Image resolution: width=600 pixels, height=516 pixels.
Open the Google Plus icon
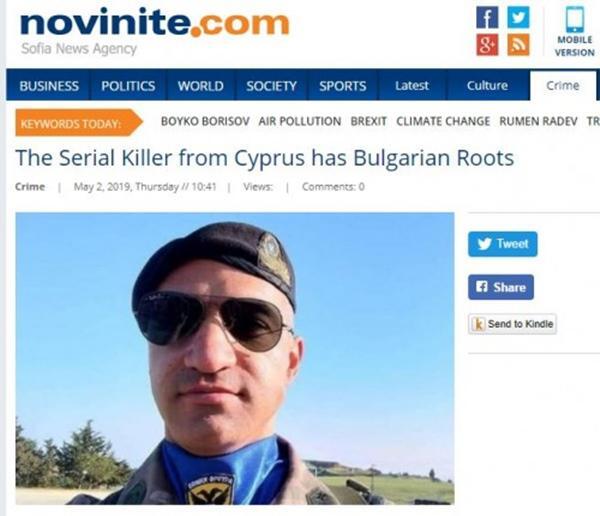click(487, 45)
